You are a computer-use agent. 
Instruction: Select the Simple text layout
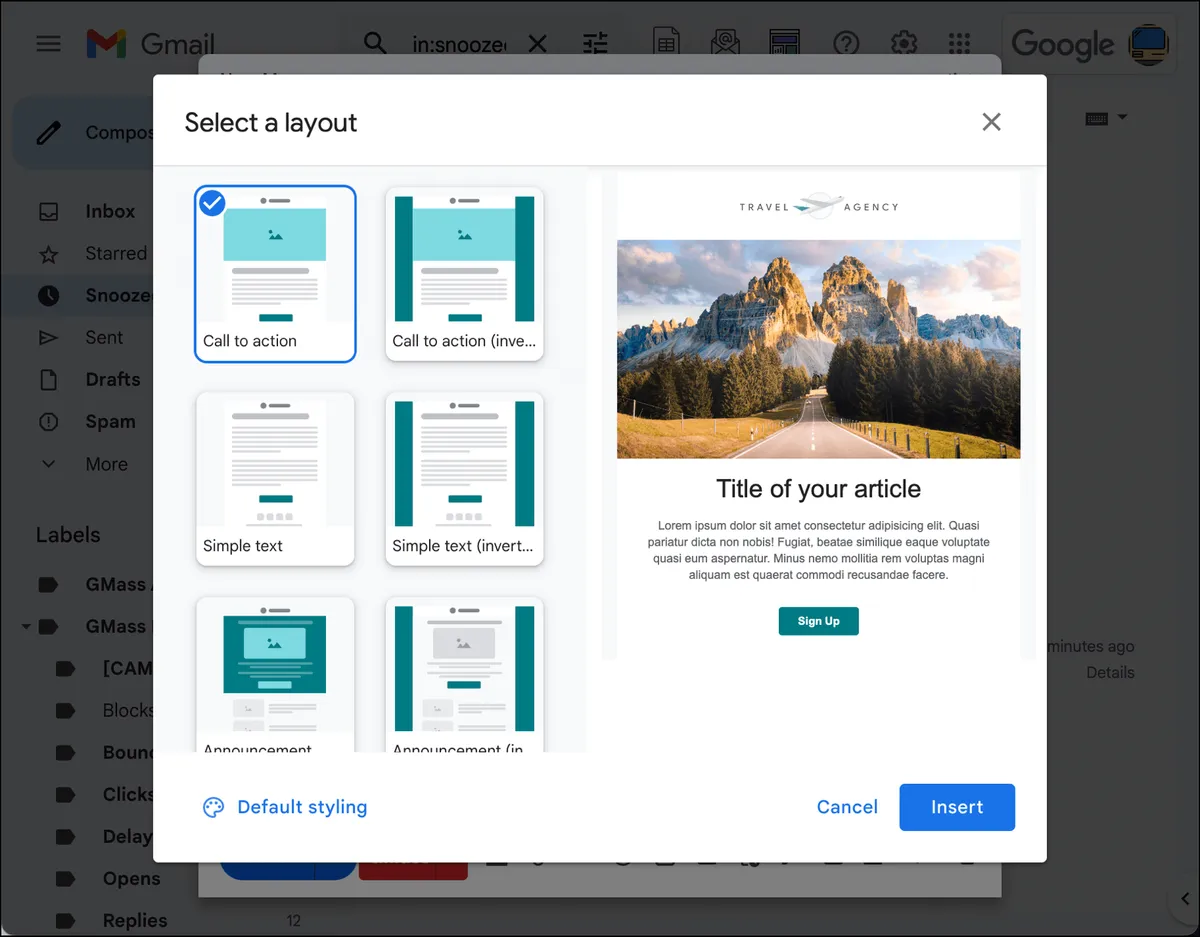coord(275,479)
